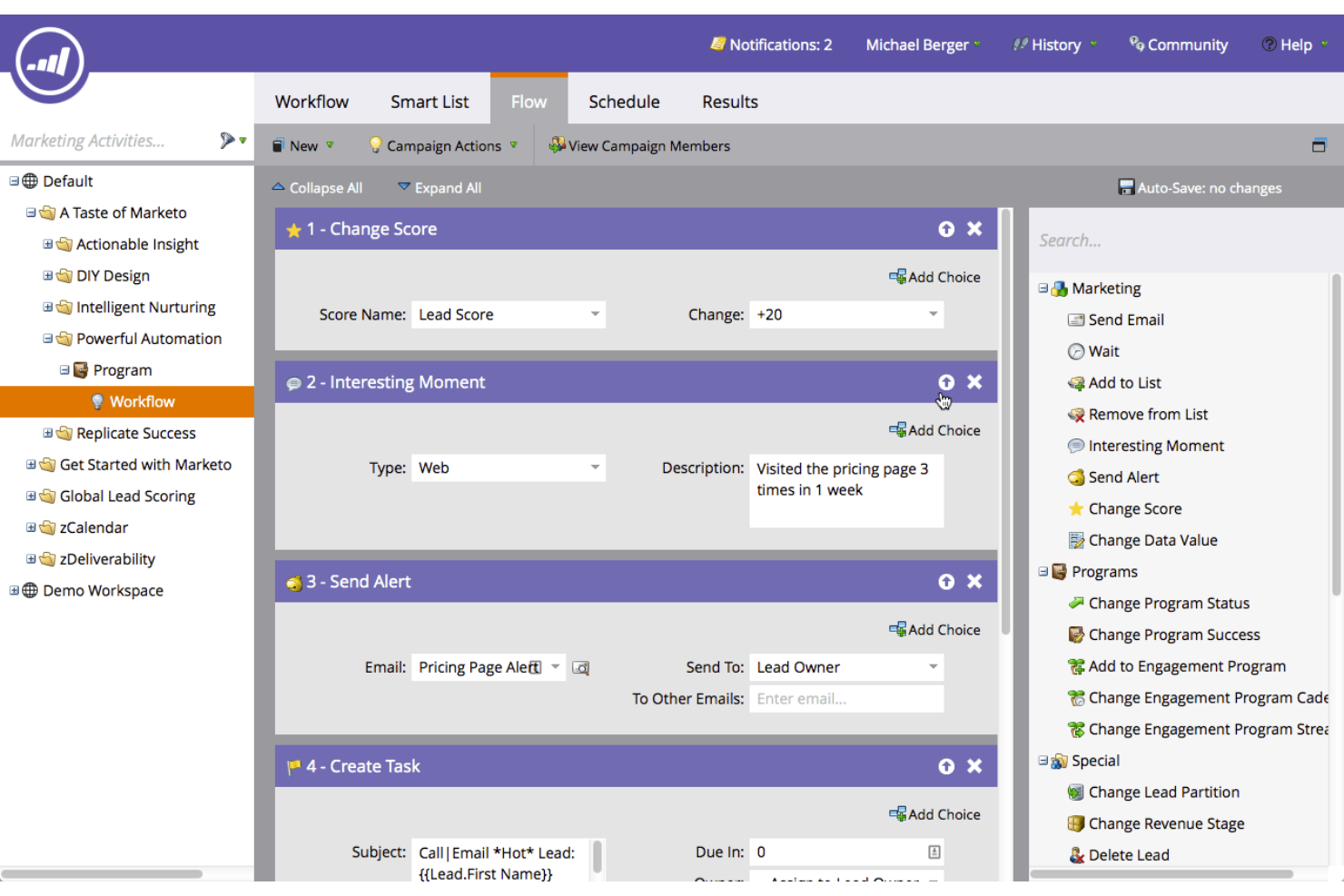This screenshot has height=896, width=1344.
Task: Click Expand All
Action: (440, 188)
